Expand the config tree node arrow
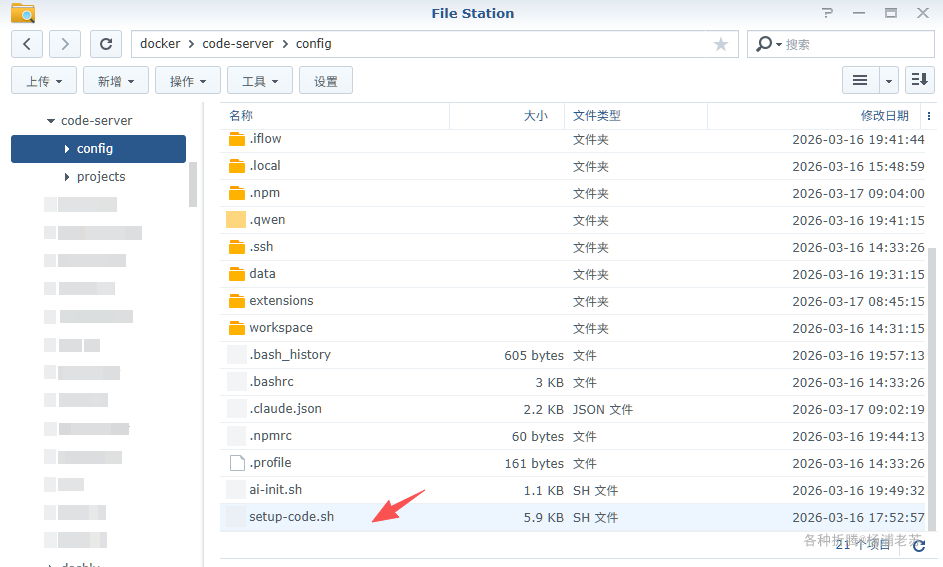Screen dimensions: 943x567 [x=67, y=149]
